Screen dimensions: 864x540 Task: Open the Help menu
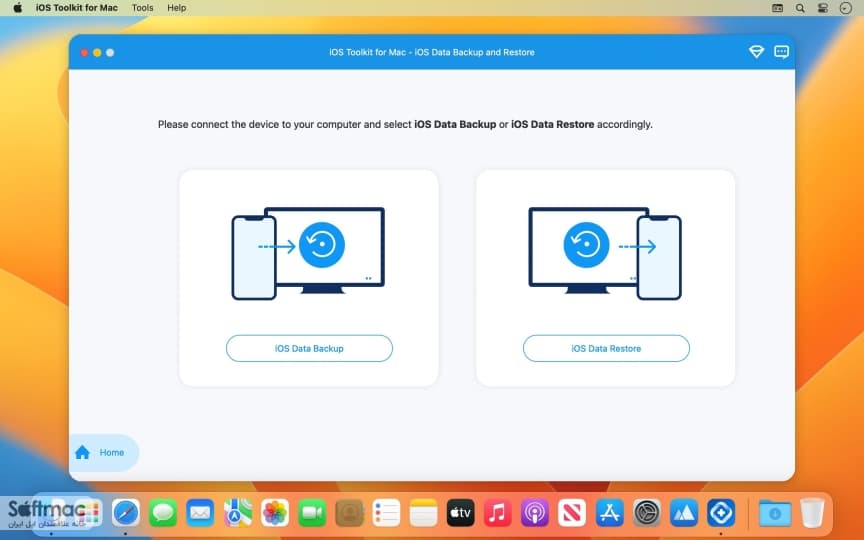click(176, 8)
